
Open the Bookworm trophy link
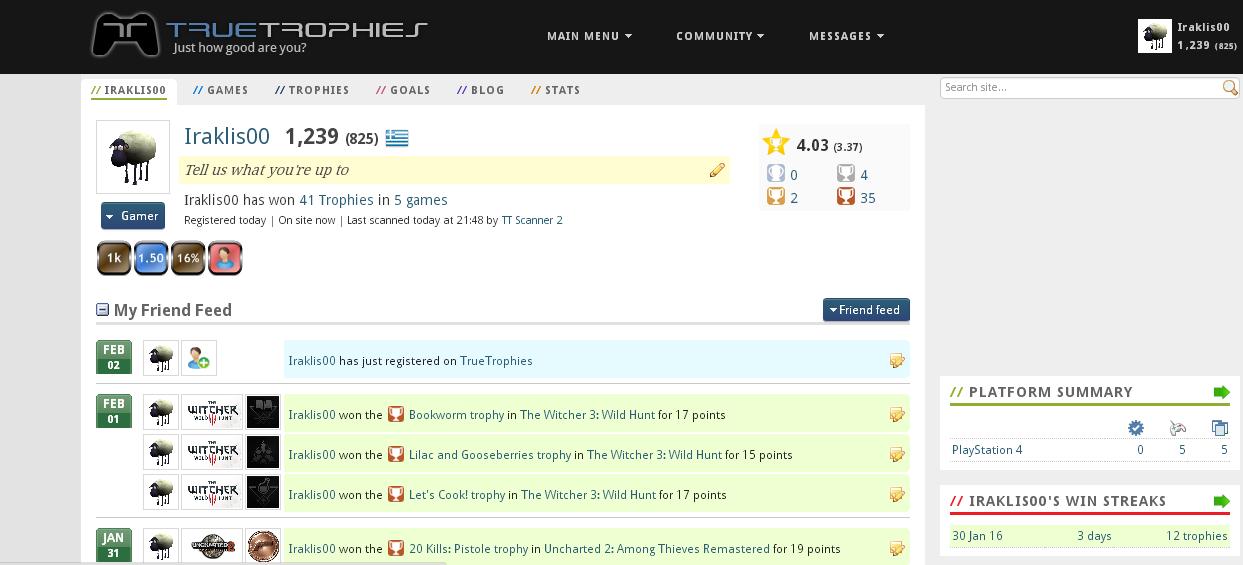tap(456, 415)
